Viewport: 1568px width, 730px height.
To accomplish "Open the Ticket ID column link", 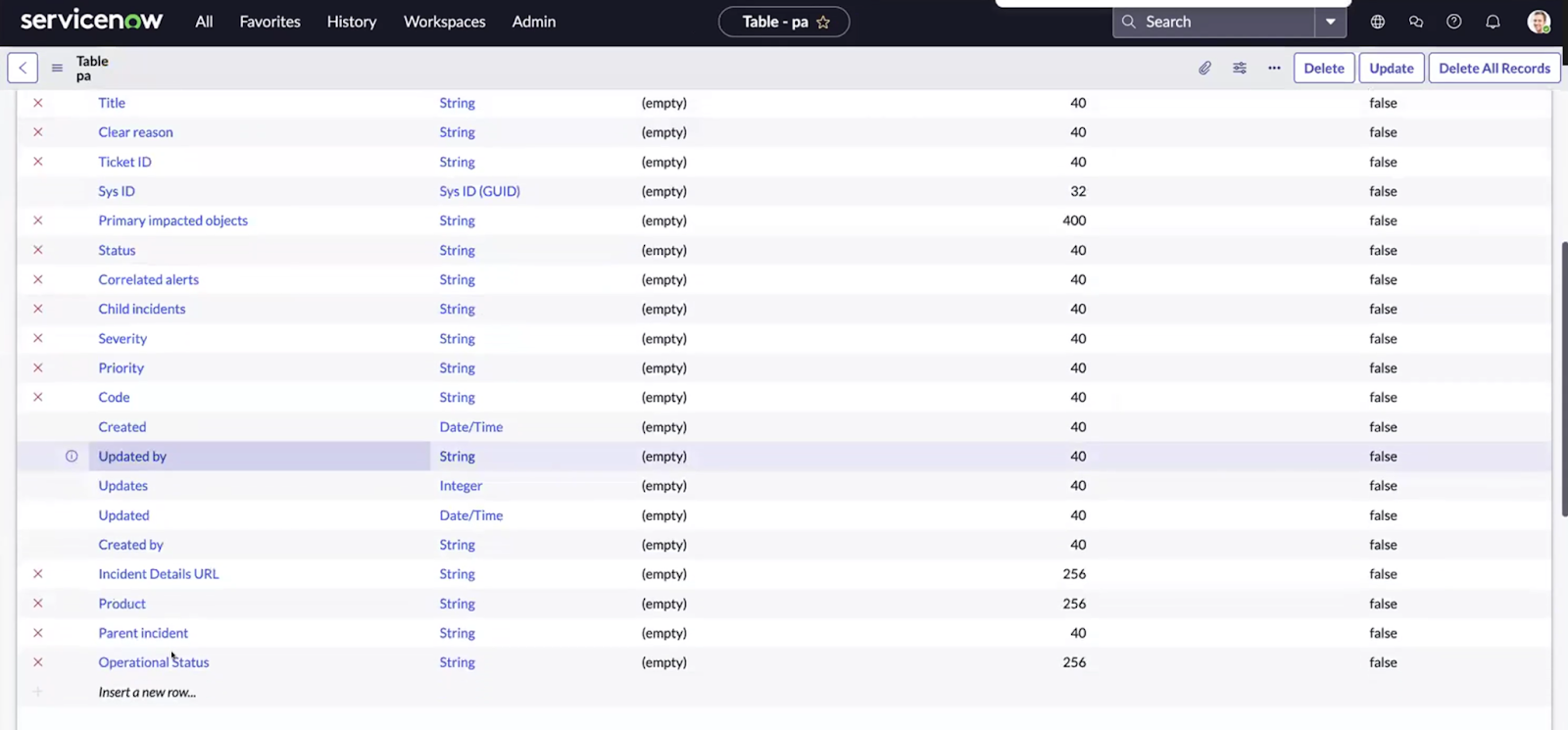I will pyautogui.click(x=124, y=162).
